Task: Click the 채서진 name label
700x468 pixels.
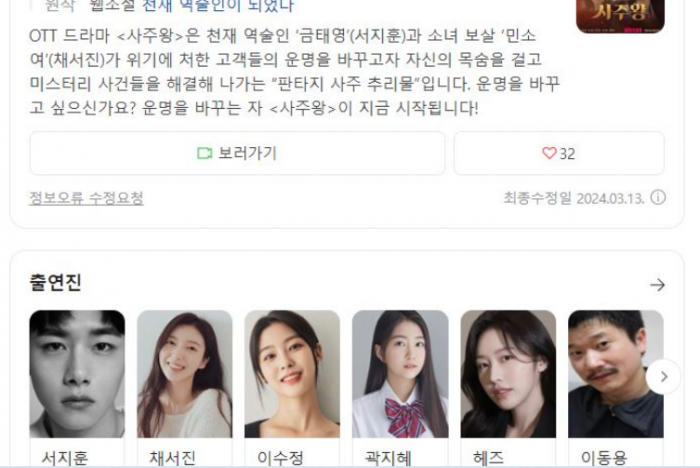Action: (x=172, y=458)
